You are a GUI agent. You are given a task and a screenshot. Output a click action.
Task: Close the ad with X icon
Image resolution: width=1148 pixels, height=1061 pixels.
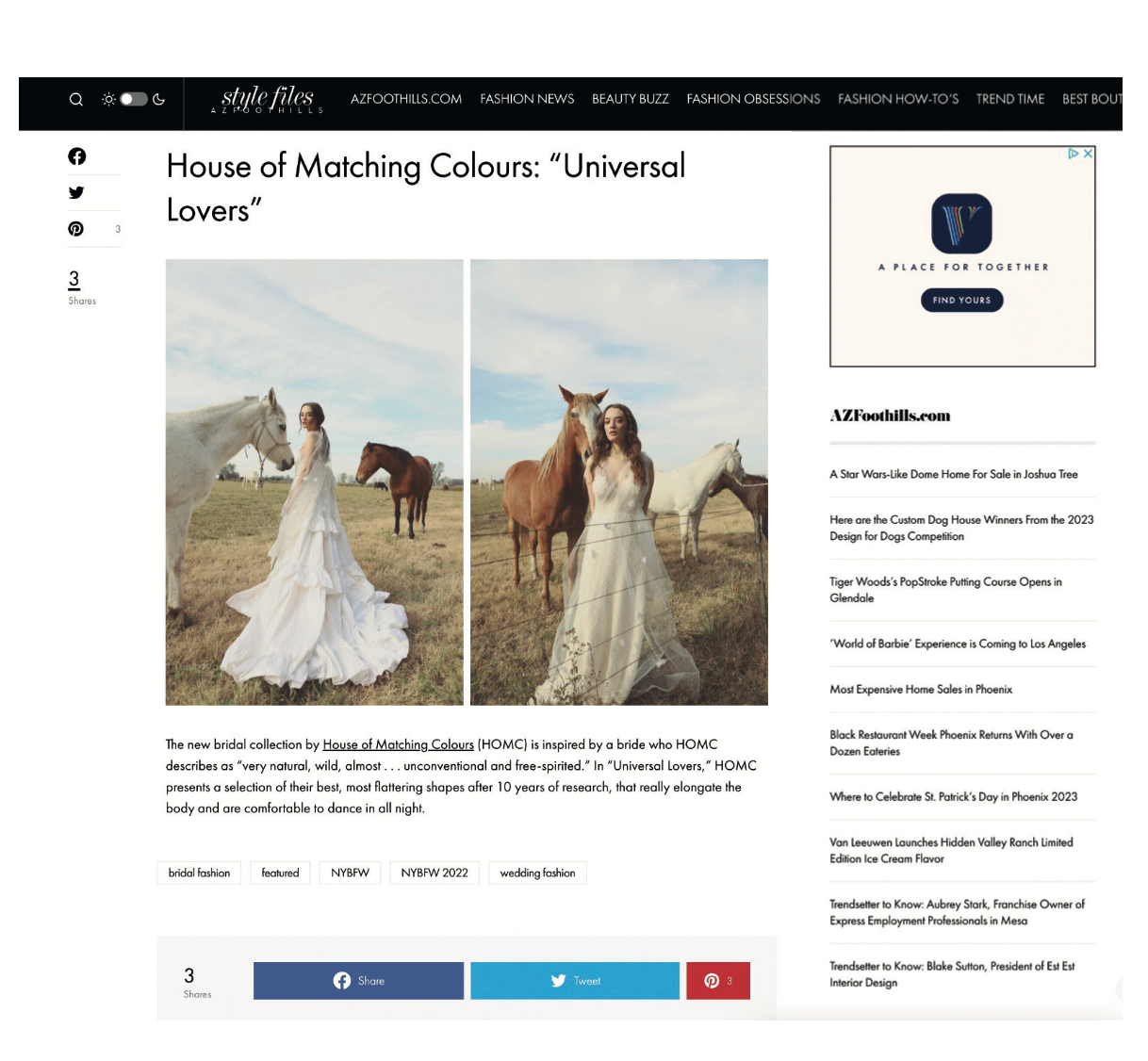[x=1088, y=153]
